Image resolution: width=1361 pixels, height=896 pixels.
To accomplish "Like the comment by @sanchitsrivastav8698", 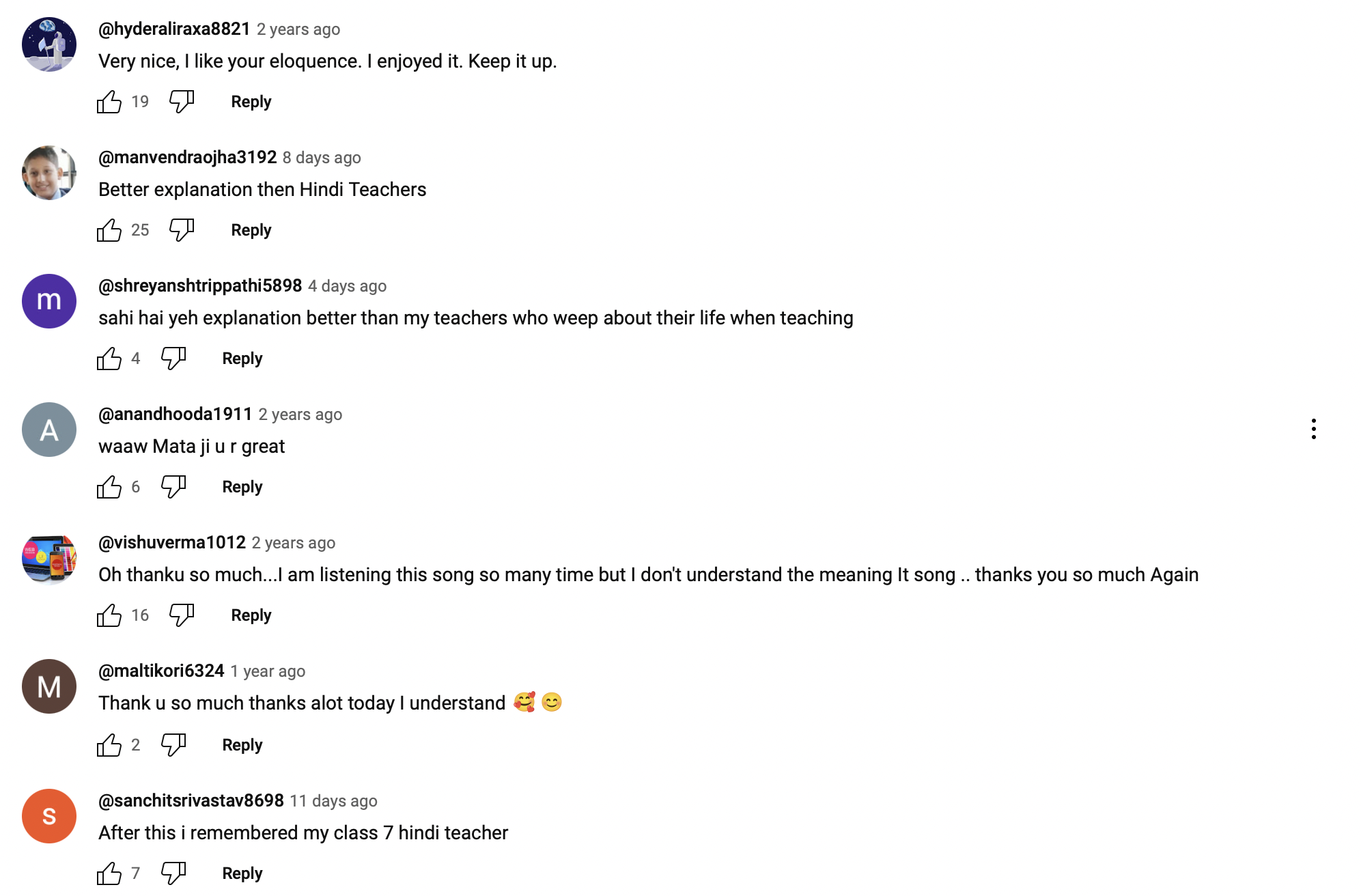I will click(x=109, y=873).
